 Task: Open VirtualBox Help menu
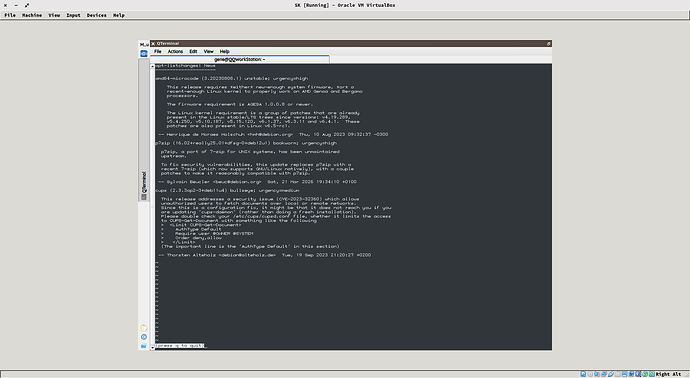coord(119,15)
